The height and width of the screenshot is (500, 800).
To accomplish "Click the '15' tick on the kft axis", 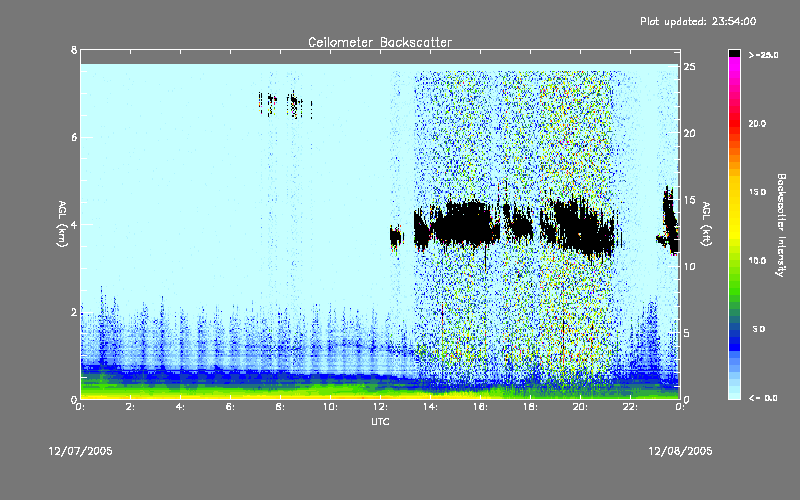I will (x=689, y=200).
